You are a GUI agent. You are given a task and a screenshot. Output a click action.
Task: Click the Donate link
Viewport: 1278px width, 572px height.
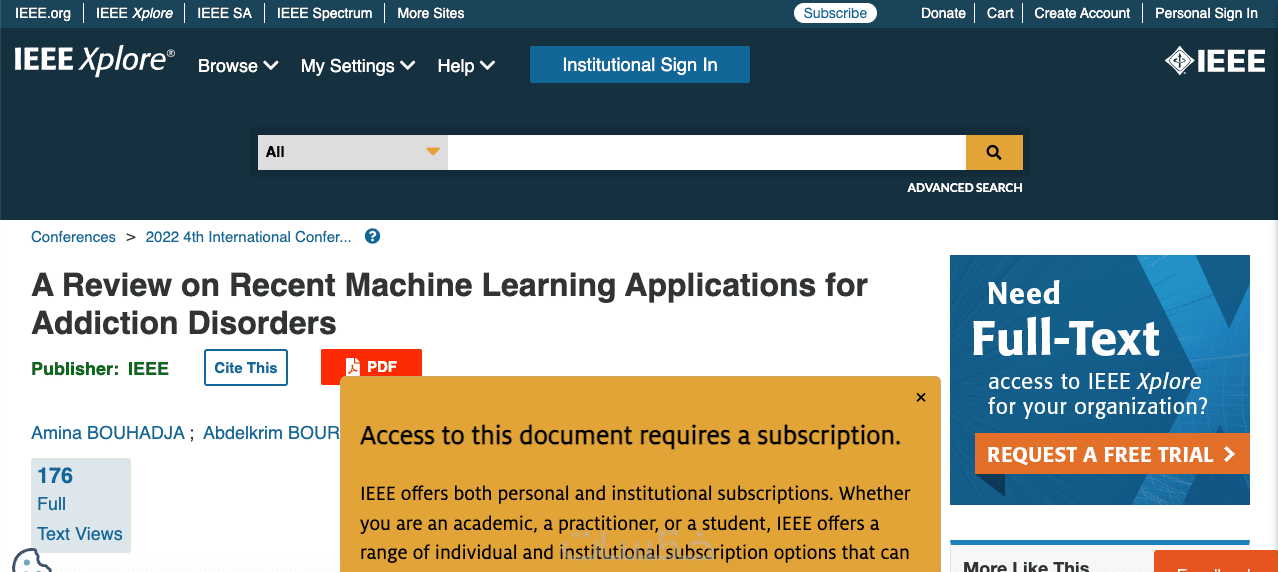[943, 13]
